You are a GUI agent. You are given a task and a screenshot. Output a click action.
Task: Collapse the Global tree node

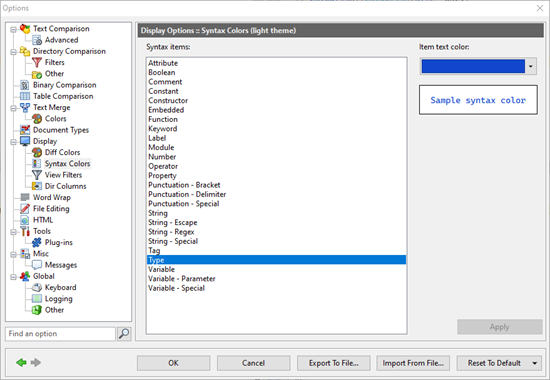click(13, 277)
